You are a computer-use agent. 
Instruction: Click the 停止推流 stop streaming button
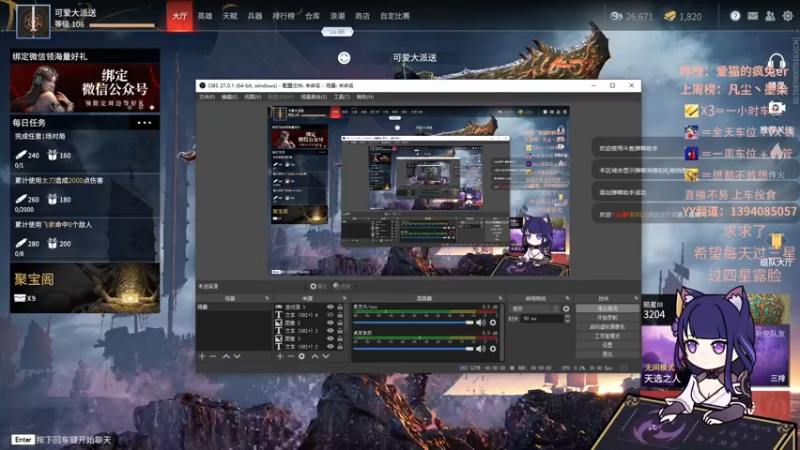click(607, 309)
